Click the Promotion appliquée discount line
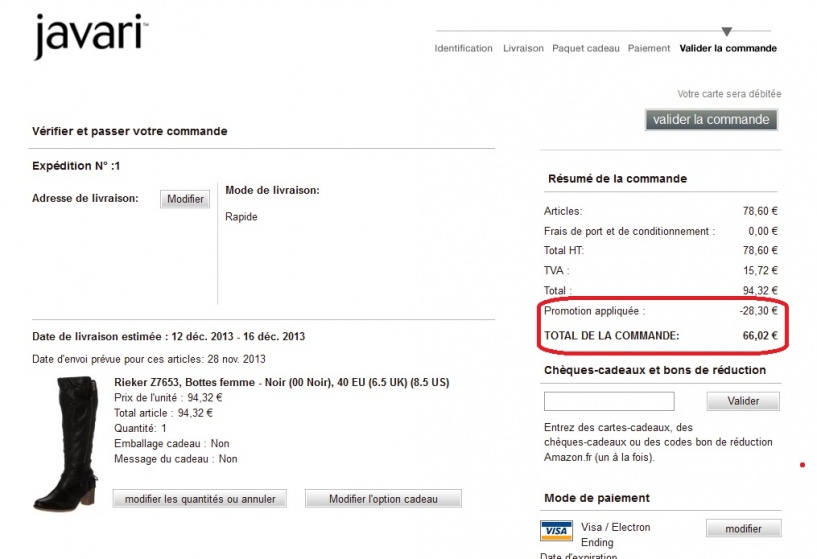This screenshot has width=817, height=559. pyautogui.click(x=594, y=311)
